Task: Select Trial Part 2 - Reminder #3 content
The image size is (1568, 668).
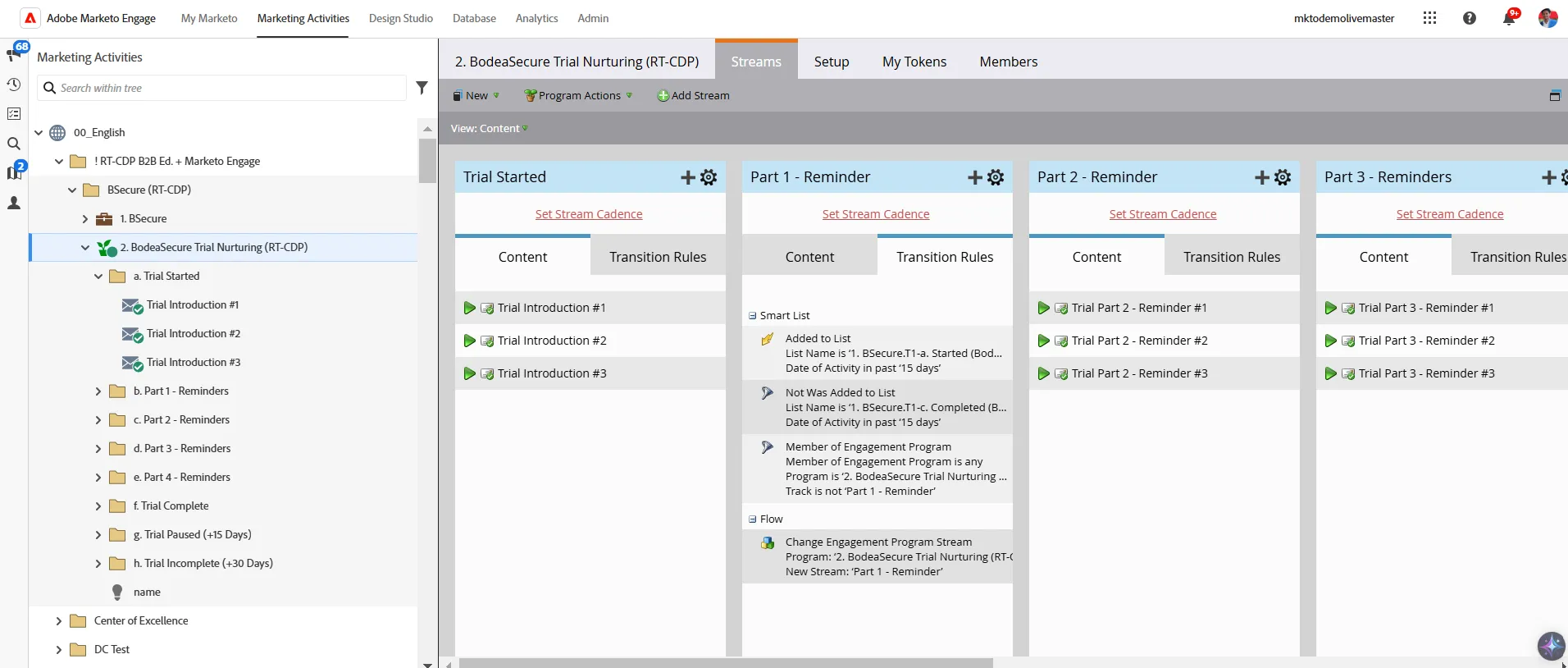Action: (1164, 373)
